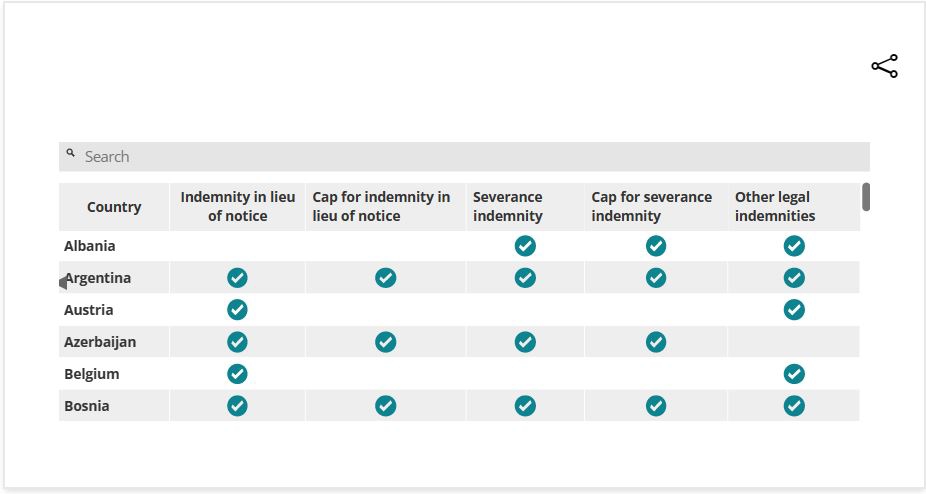Click the Cap for severance indemnity header
This screenshot has height=494, width=926.
(x=651, y=207)
